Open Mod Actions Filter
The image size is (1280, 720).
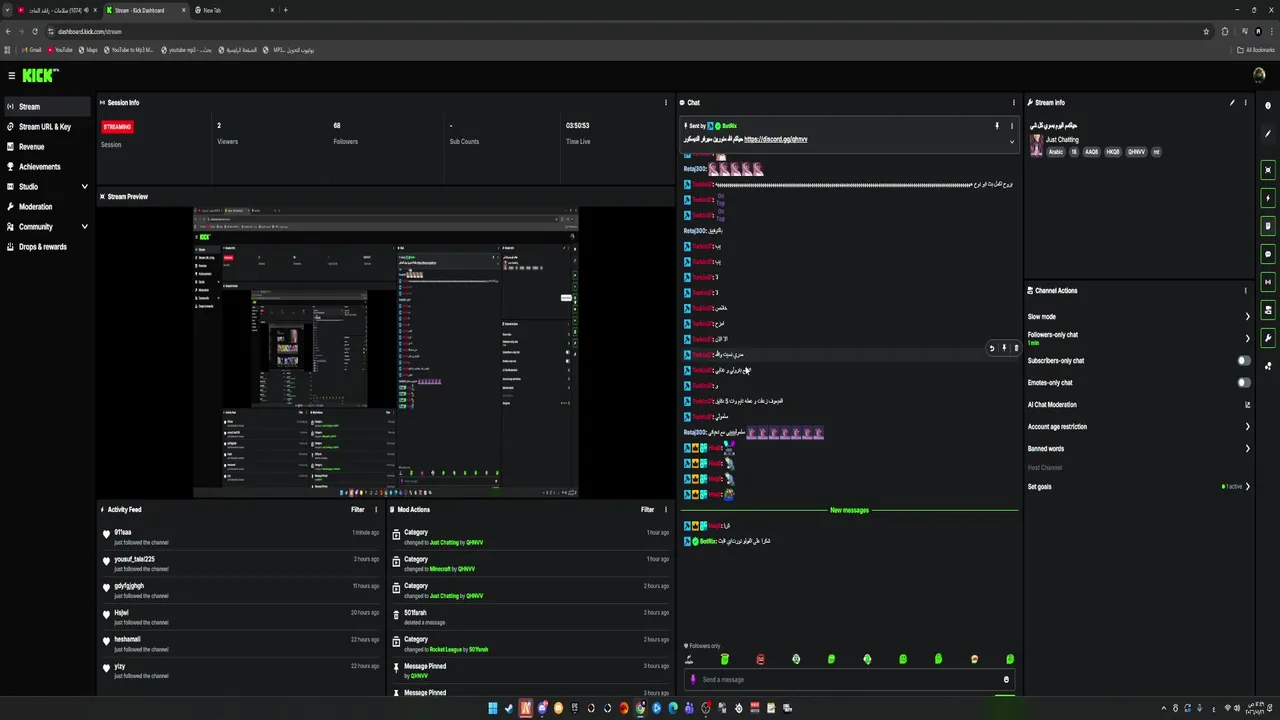pos(648,509)
